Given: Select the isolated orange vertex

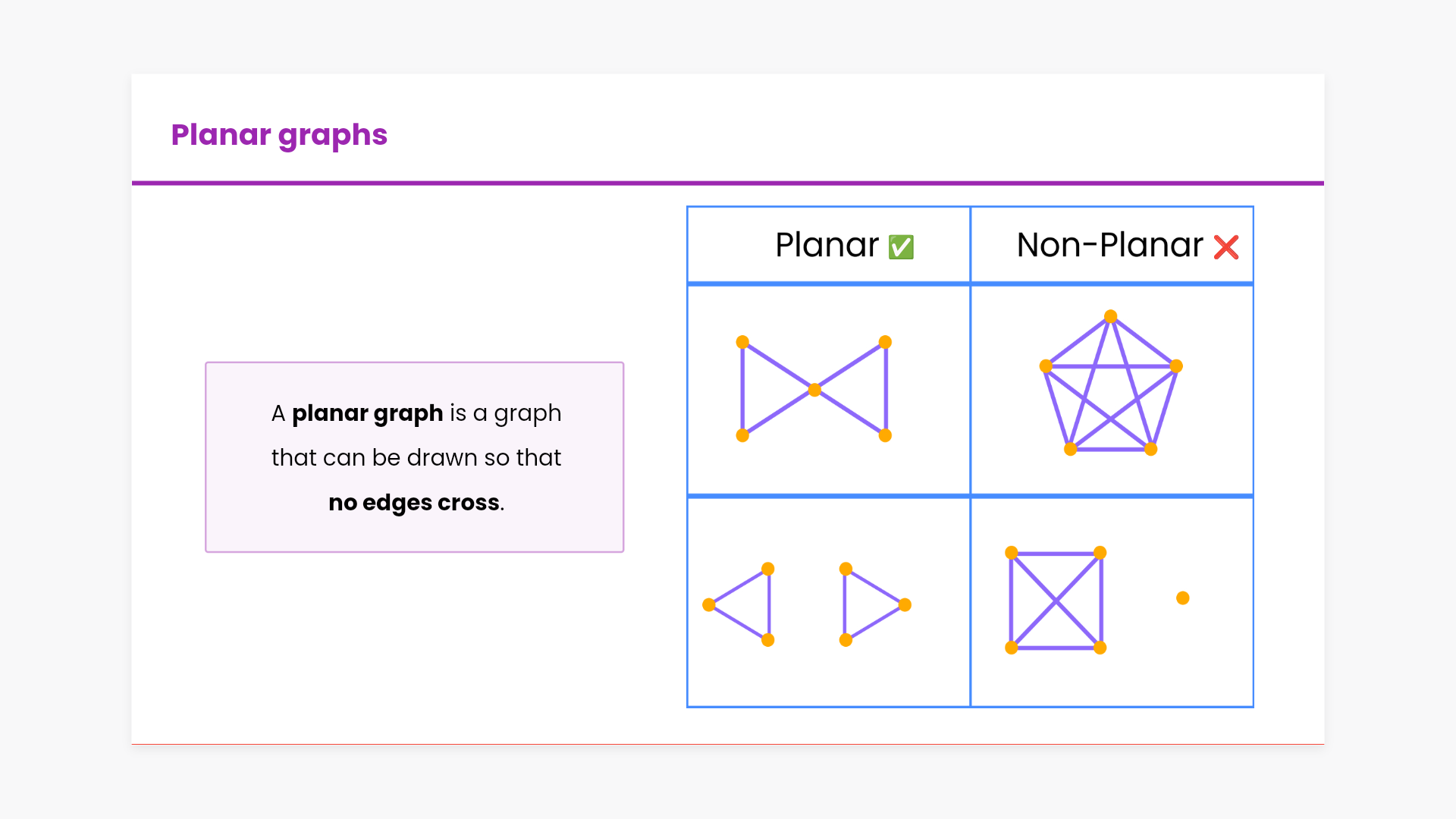Looking at the screenshot, I should click(x=1182, y=598).
